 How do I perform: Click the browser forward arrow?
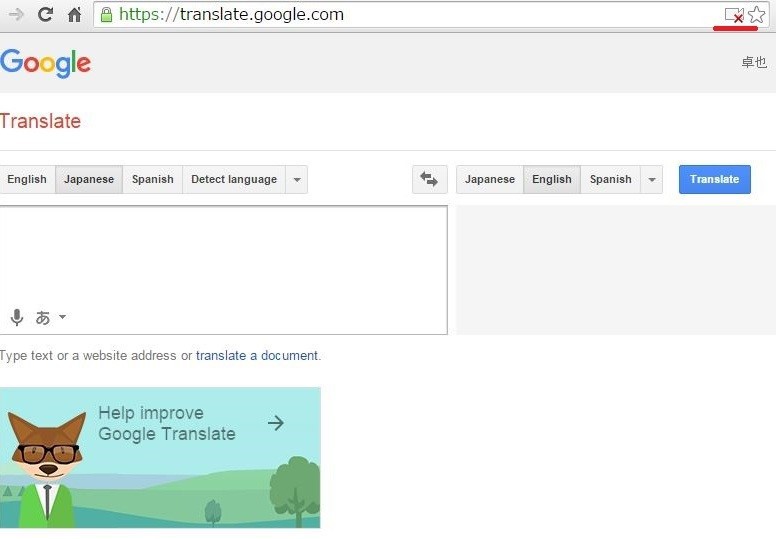pos(16,14)
